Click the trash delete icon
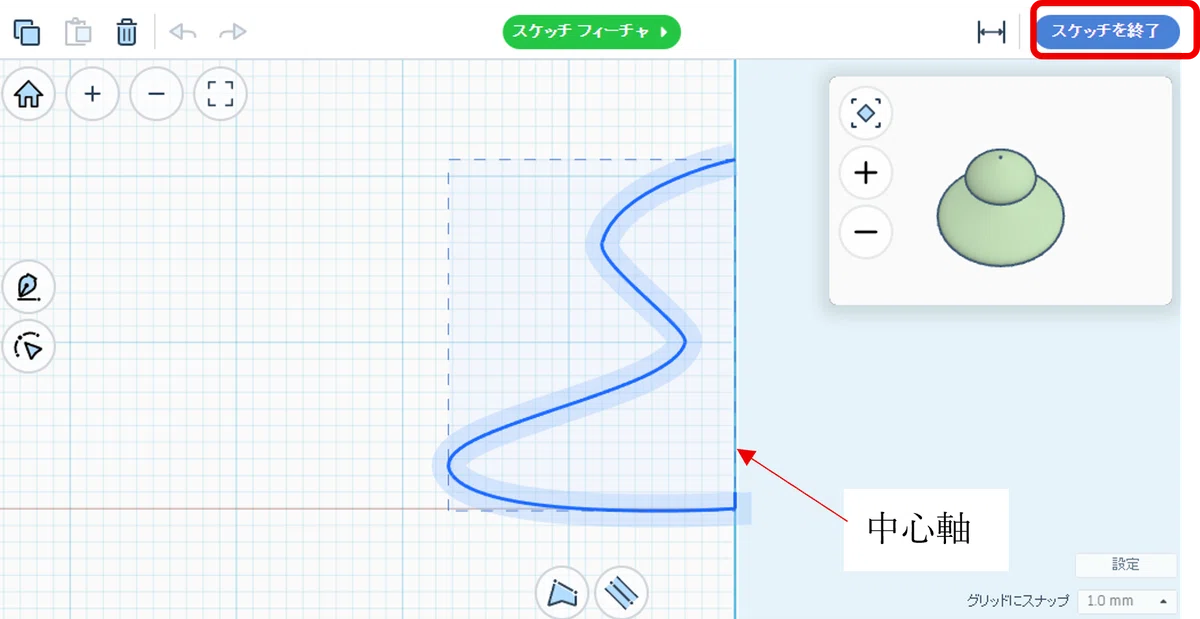Viewport: 1200px width, 619px height. (x=126, y=32)
